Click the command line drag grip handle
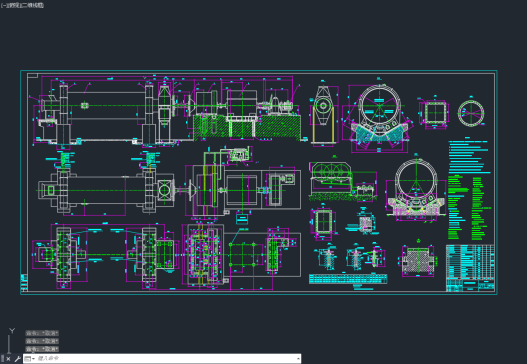Screen dimensions: 527x364 tap(2, 359)
